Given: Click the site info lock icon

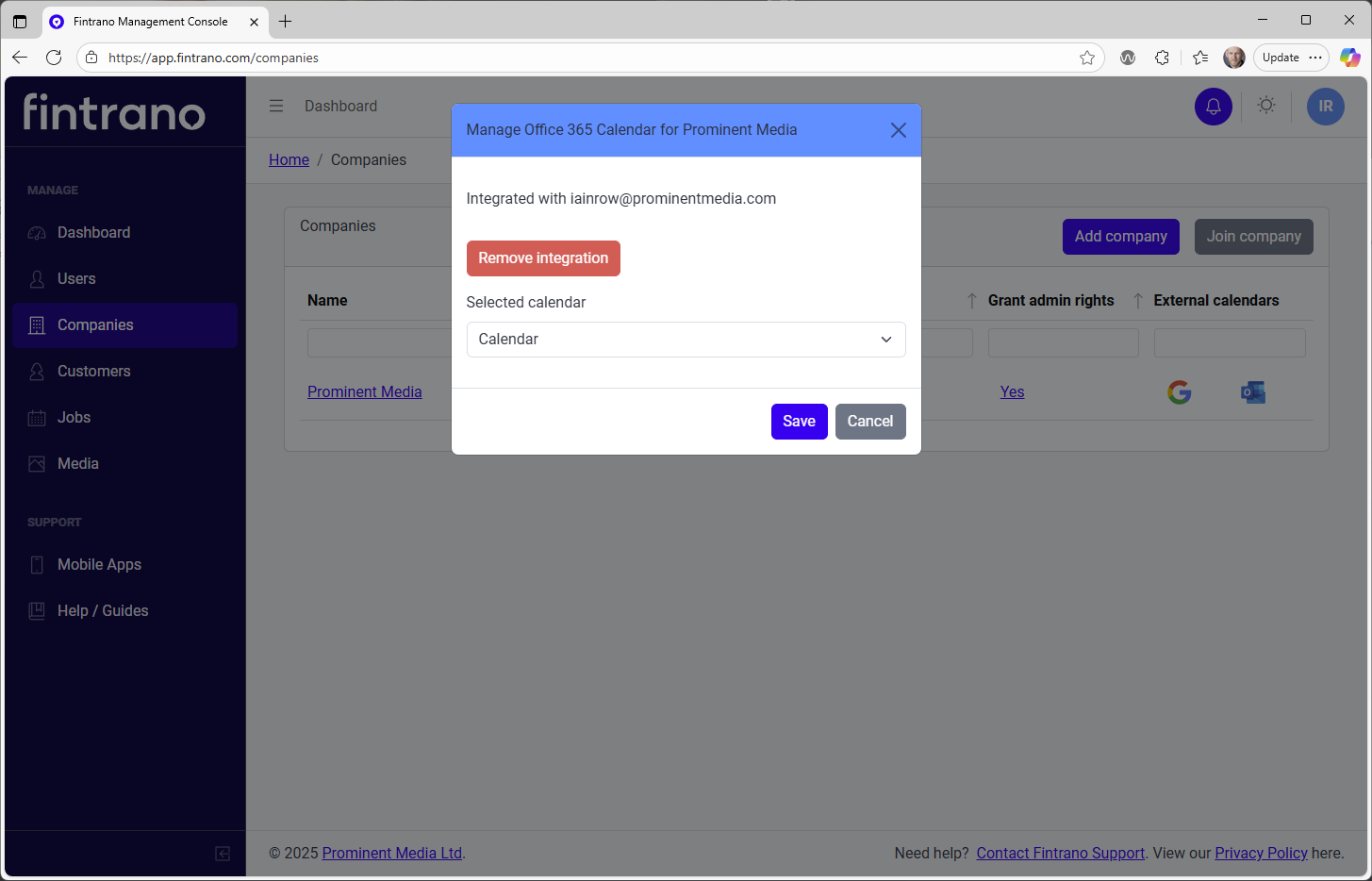Looking at the screenshot, I should (91, 58).
